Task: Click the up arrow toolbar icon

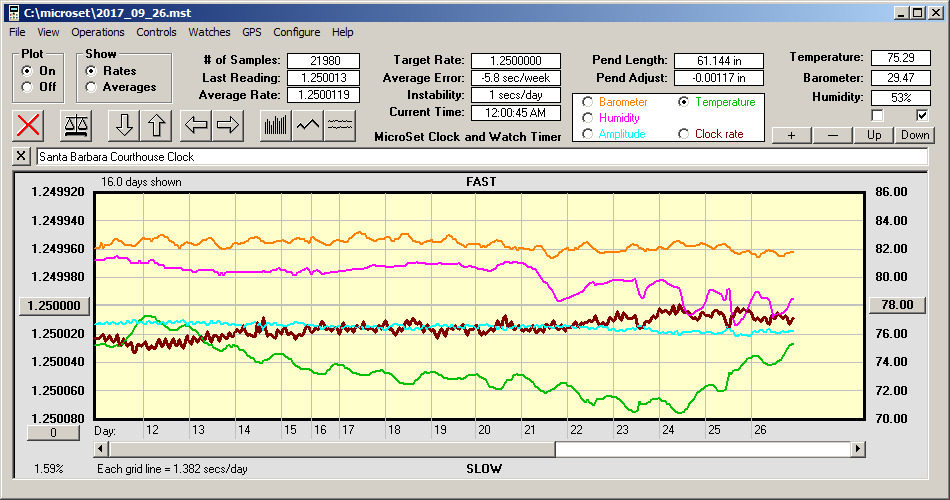Action: pos(156,125)
